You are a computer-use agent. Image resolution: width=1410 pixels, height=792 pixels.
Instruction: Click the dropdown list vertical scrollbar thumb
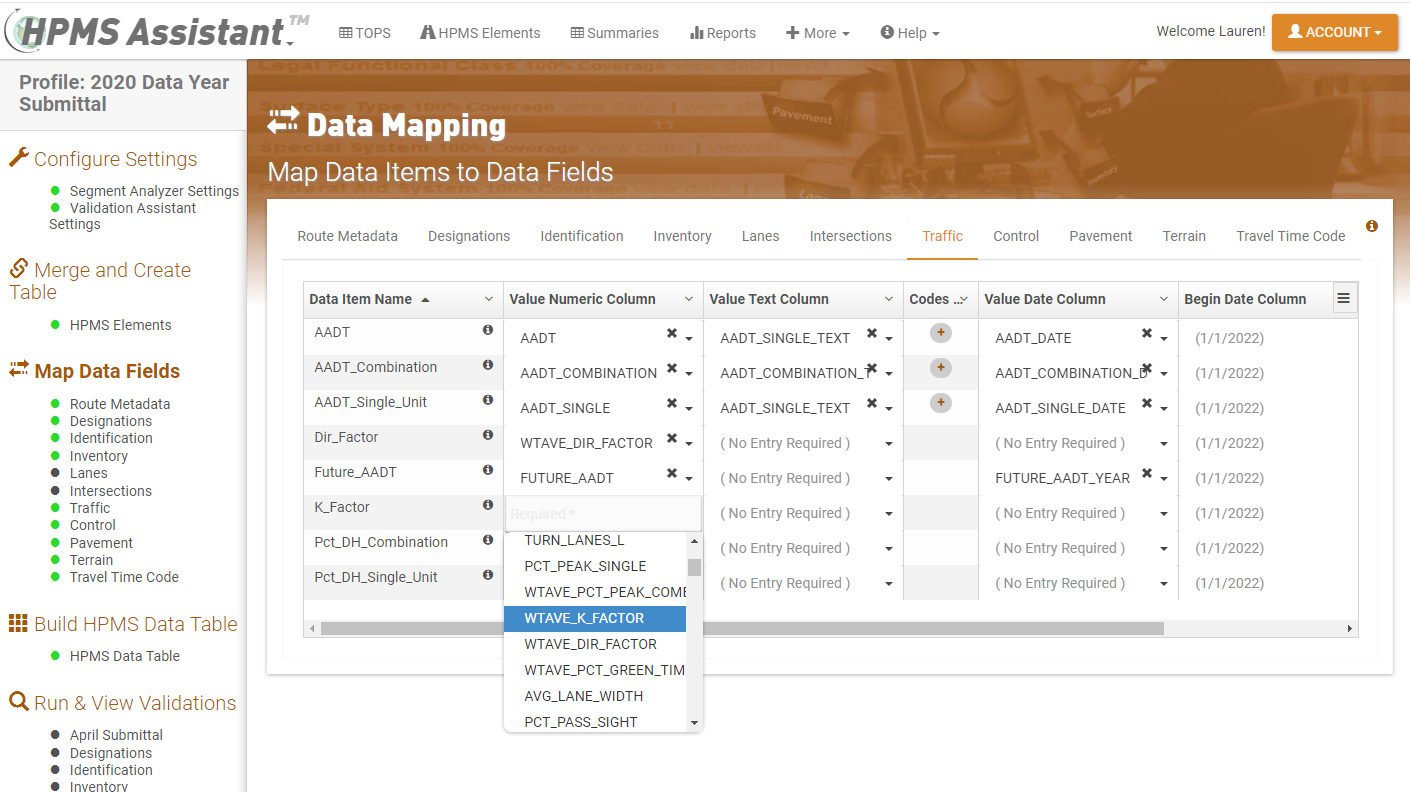[x=694, y=568]
